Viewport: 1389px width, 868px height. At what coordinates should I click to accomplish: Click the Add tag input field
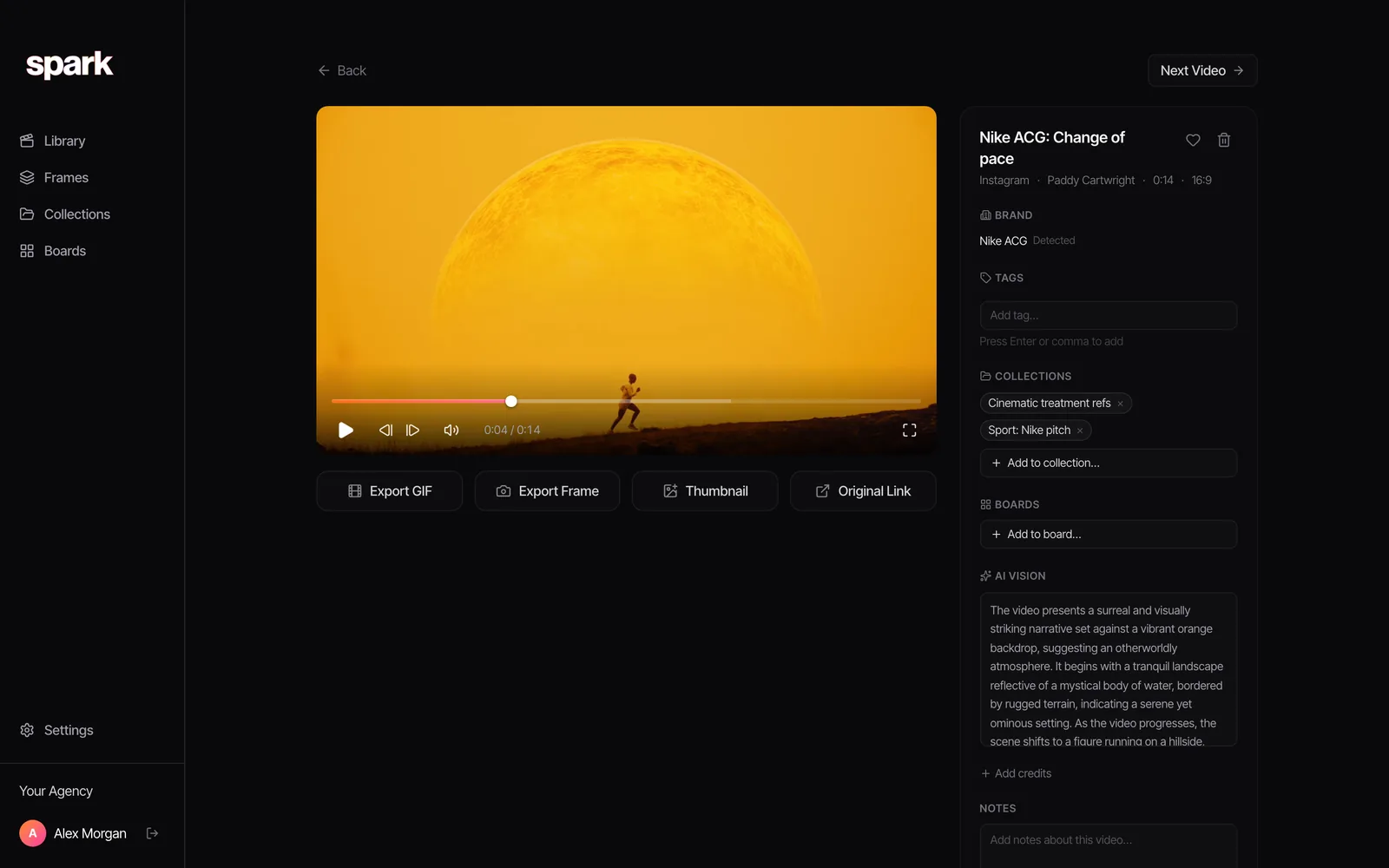pos(1109,315)
